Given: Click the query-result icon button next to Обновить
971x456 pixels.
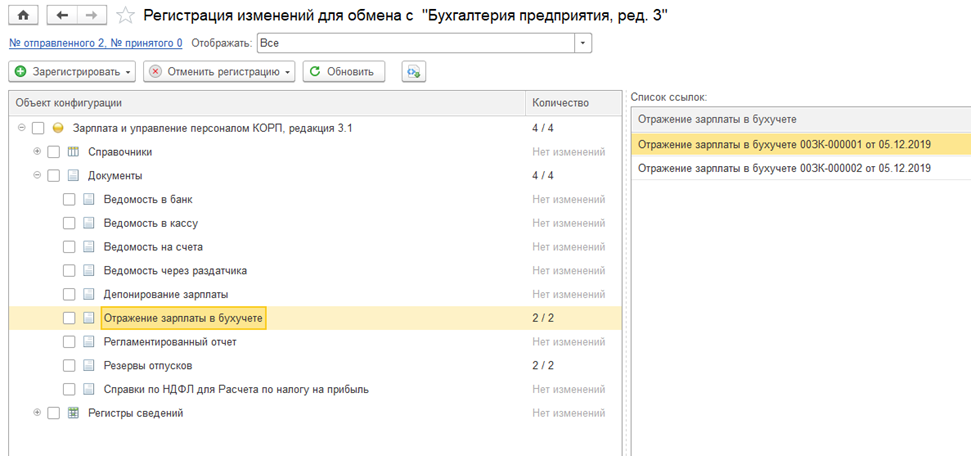Looking at the screenshot, I should click(x=414, y=71).
